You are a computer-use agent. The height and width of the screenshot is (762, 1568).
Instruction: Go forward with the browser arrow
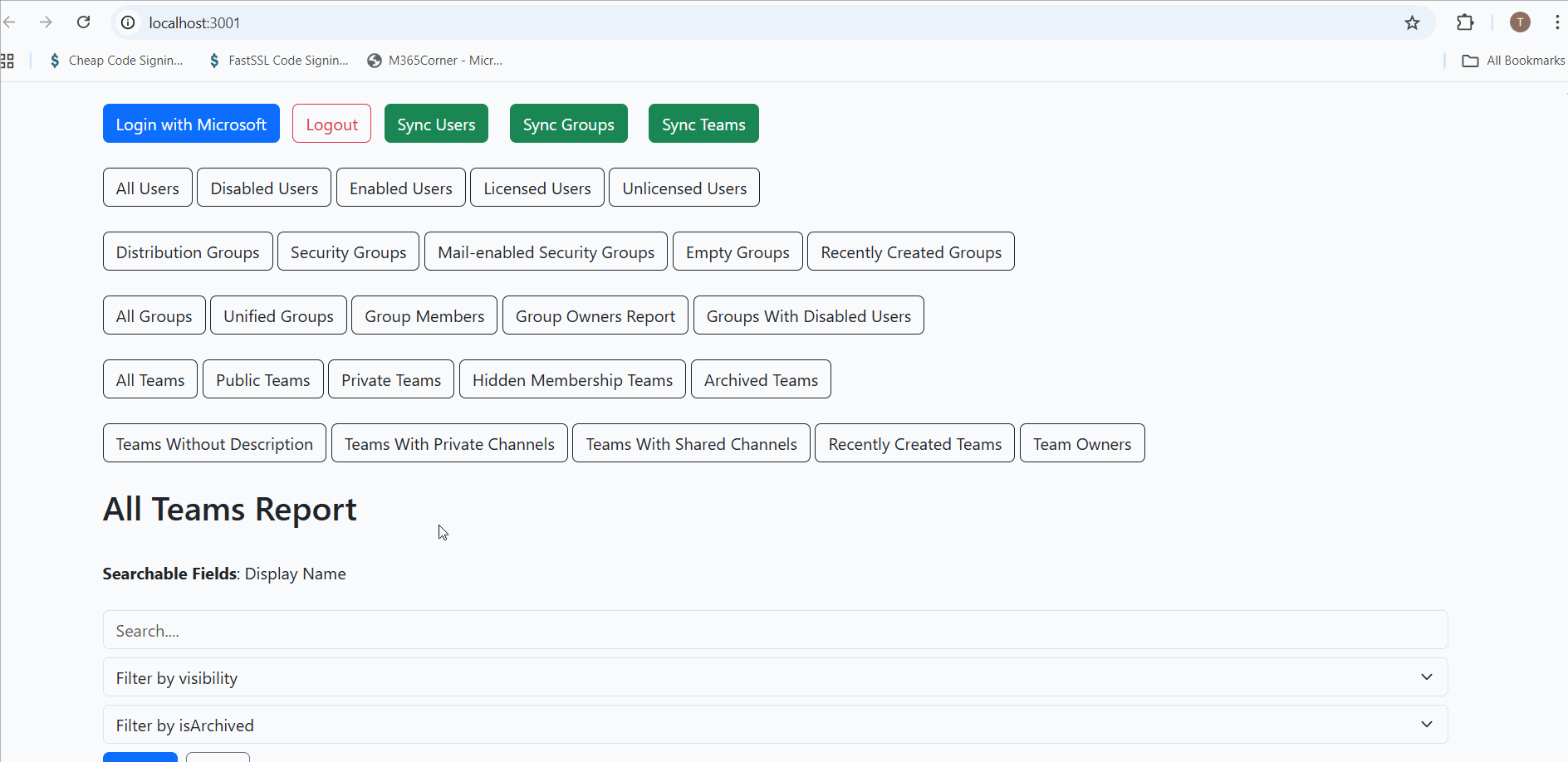[46, 22]
